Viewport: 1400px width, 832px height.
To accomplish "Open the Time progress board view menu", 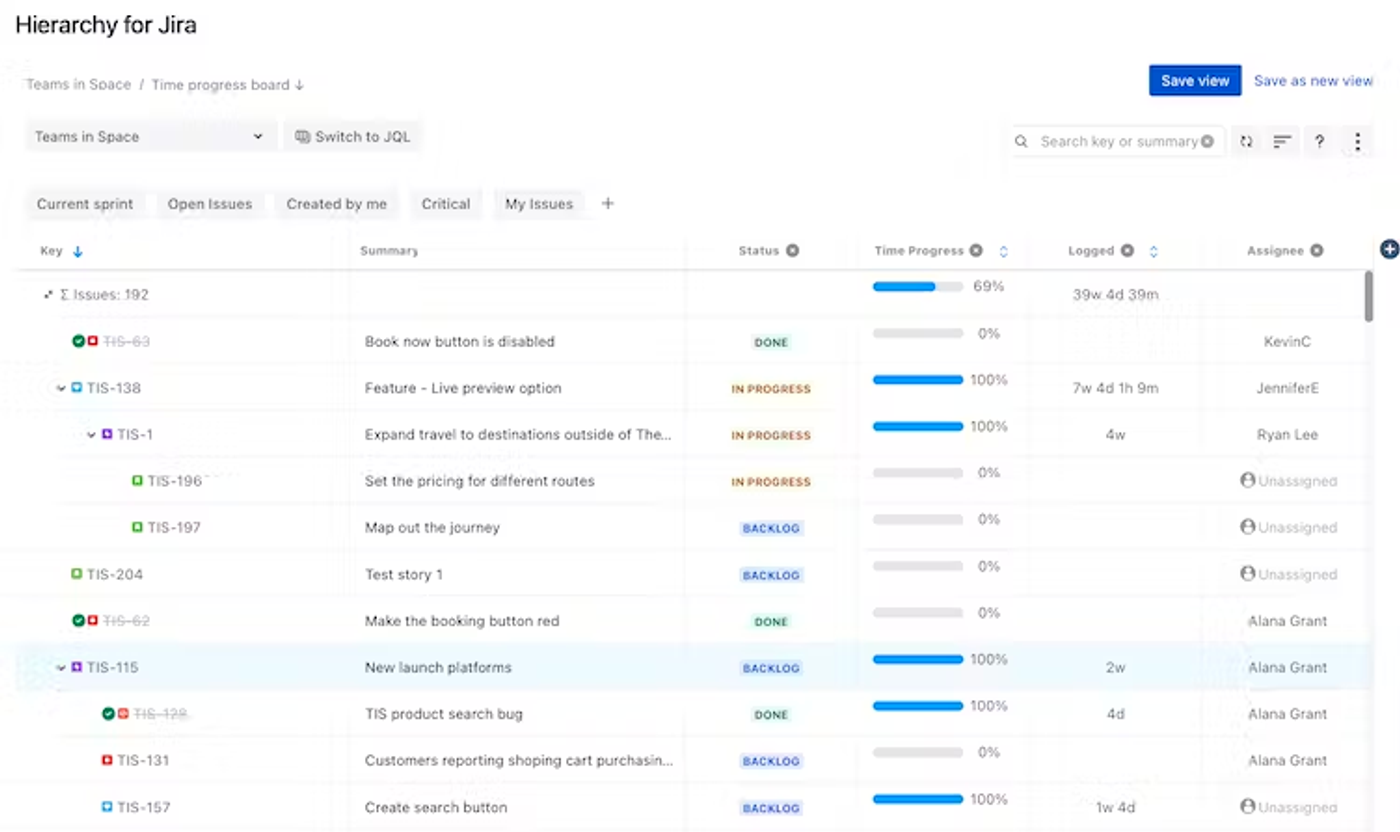I will [228, 85].
